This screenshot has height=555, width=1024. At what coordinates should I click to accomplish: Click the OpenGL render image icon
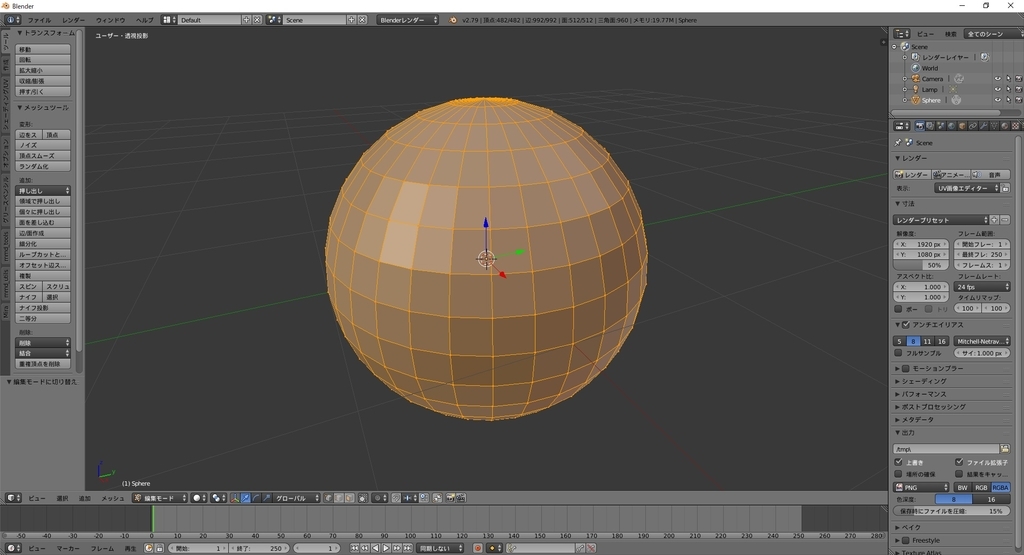450,498
